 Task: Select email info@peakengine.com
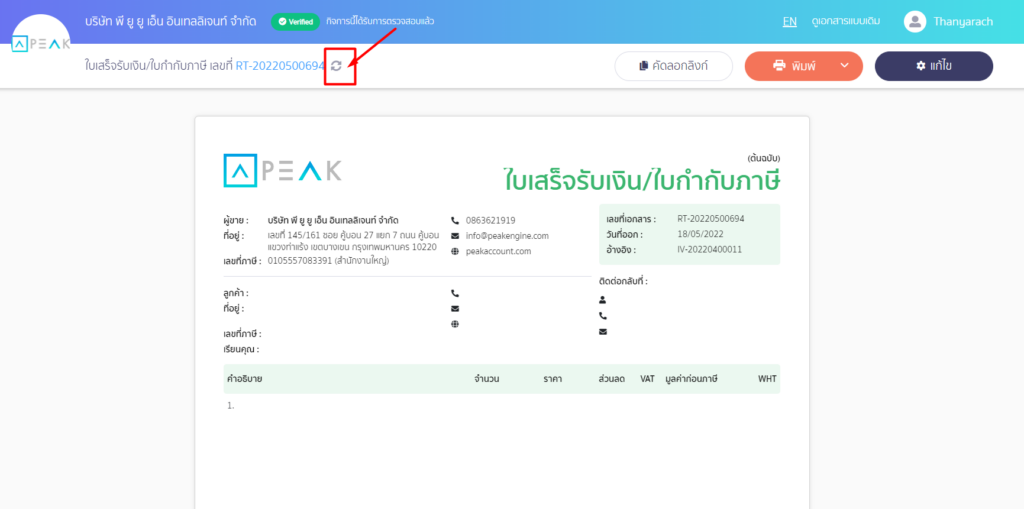pos(507,236)
